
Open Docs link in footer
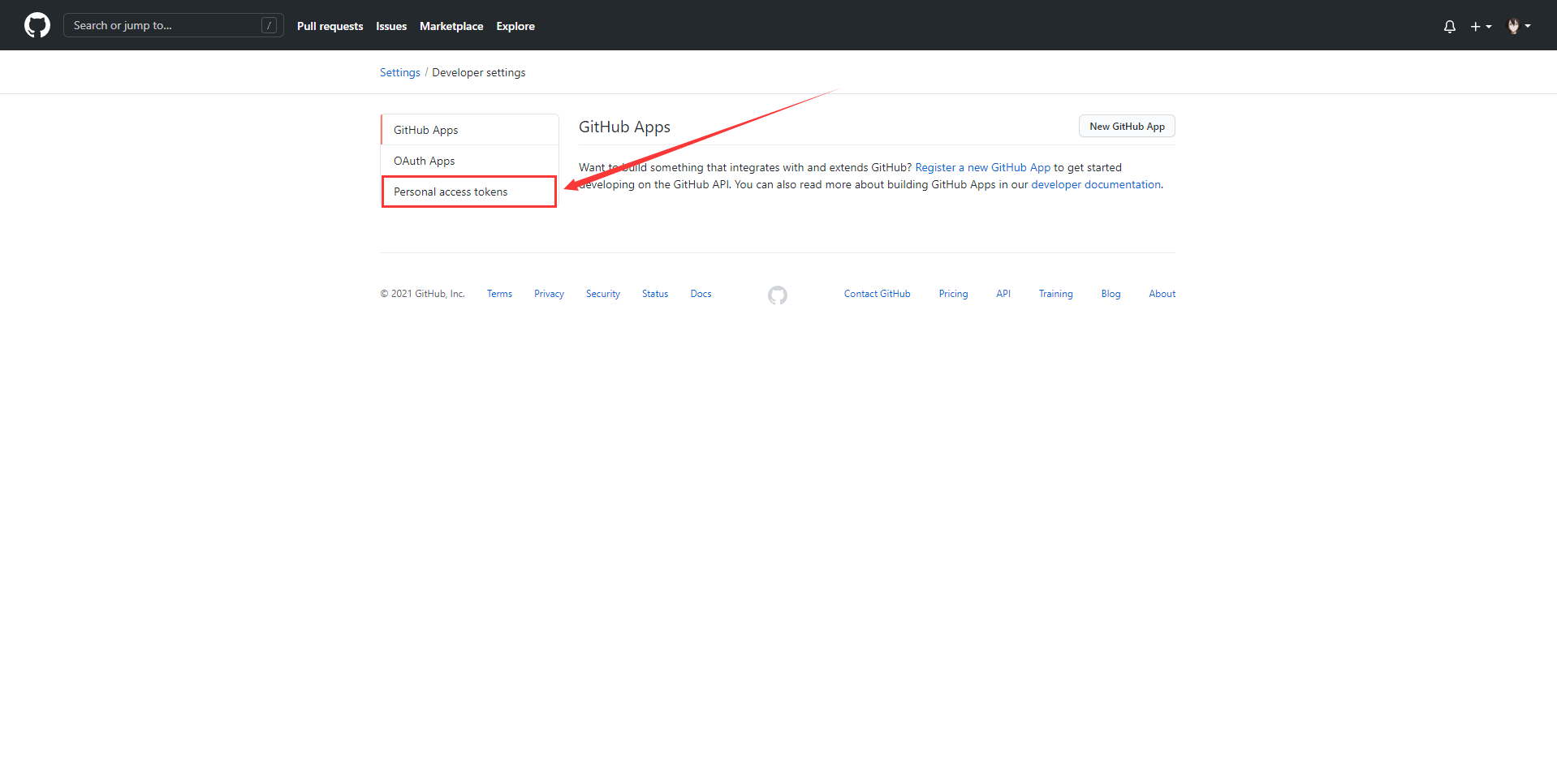[x=701, y=294]
